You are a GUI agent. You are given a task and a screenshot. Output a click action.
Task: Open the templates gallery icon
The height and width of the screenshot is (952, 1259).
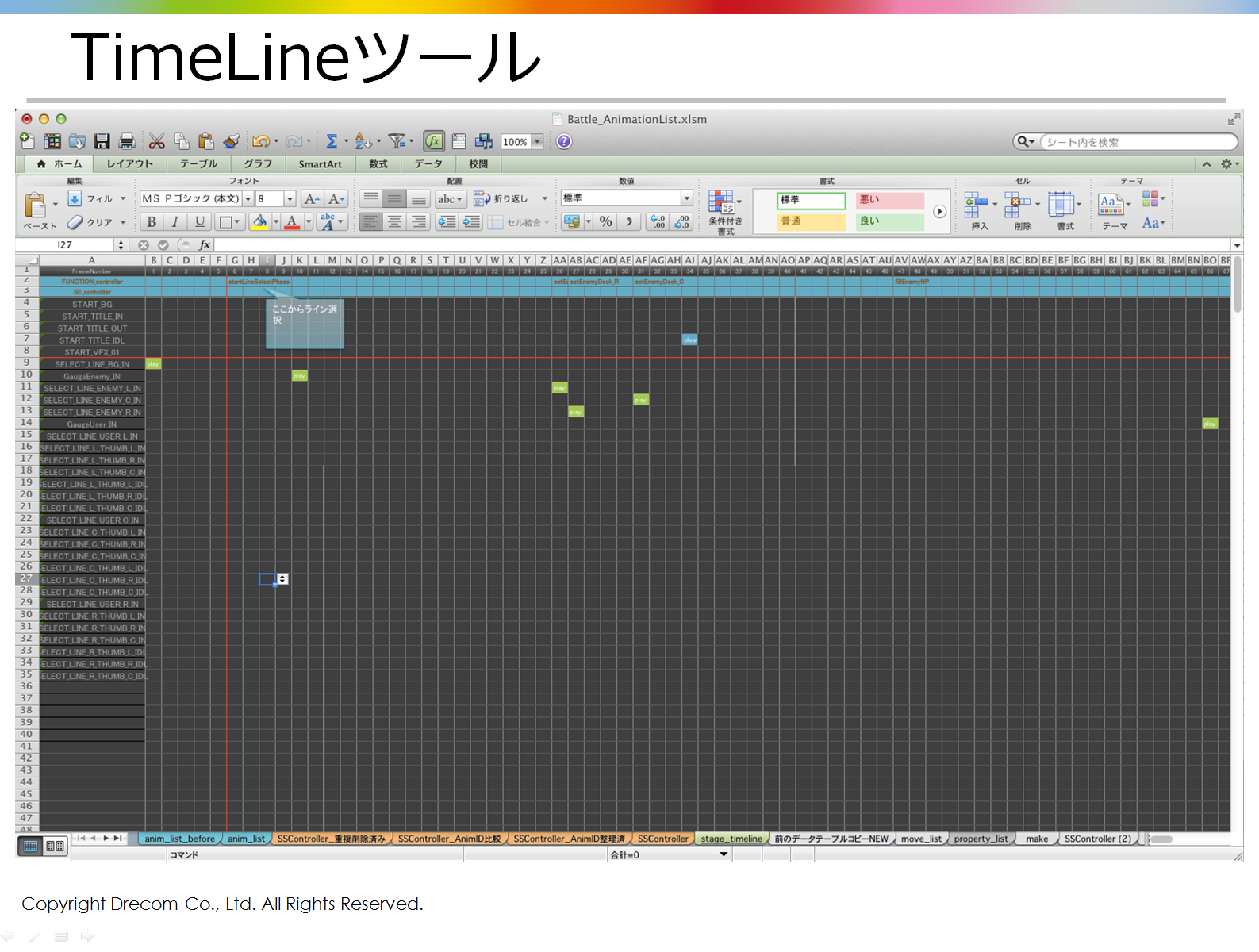52,141
